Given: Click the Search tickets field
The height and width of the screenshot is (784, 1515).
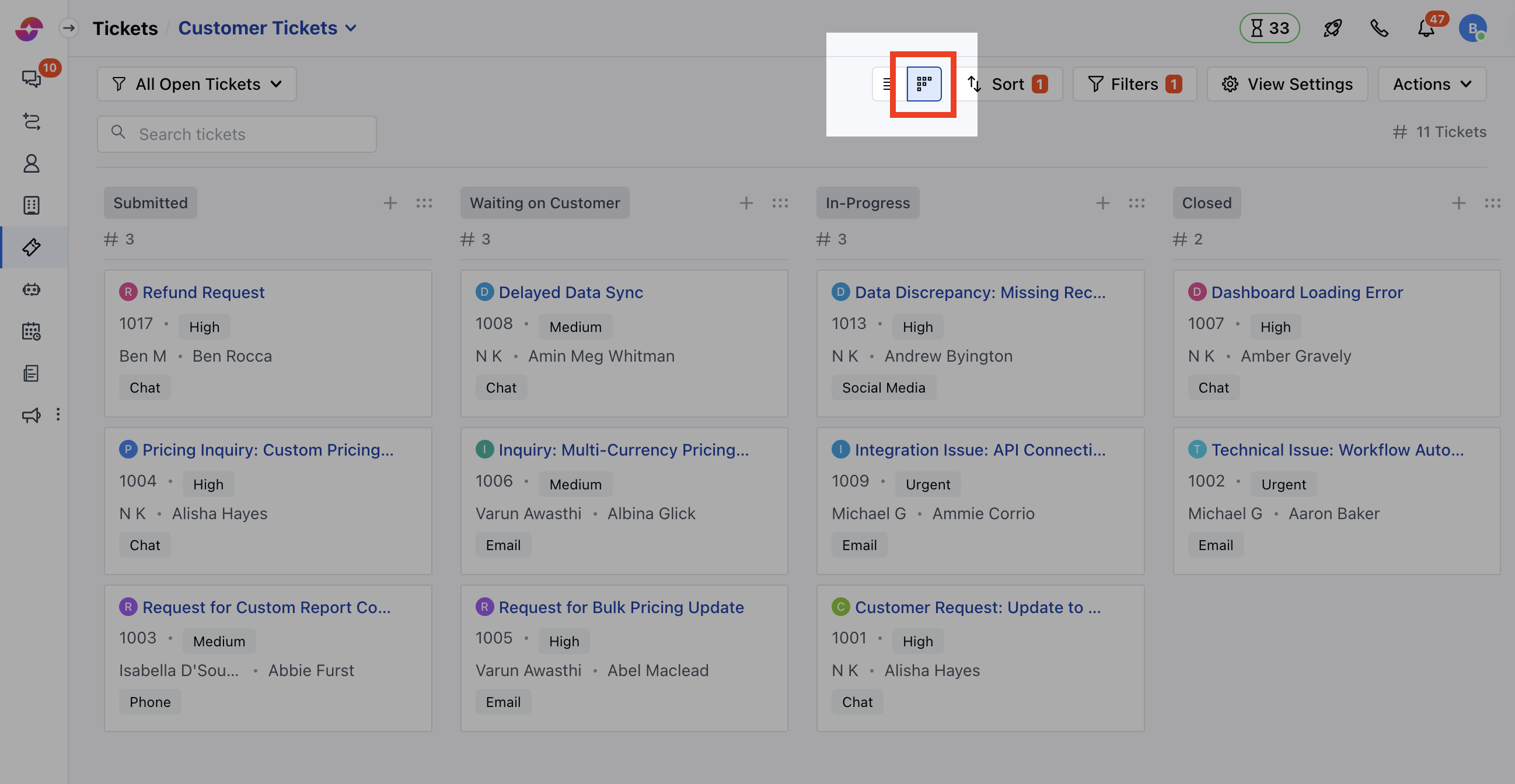Looking at the screenshot, I should [x=236, y=134].
